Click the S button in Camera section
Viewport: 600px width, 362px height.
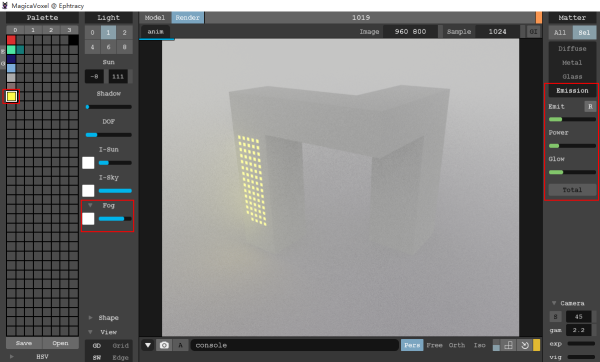555,317
